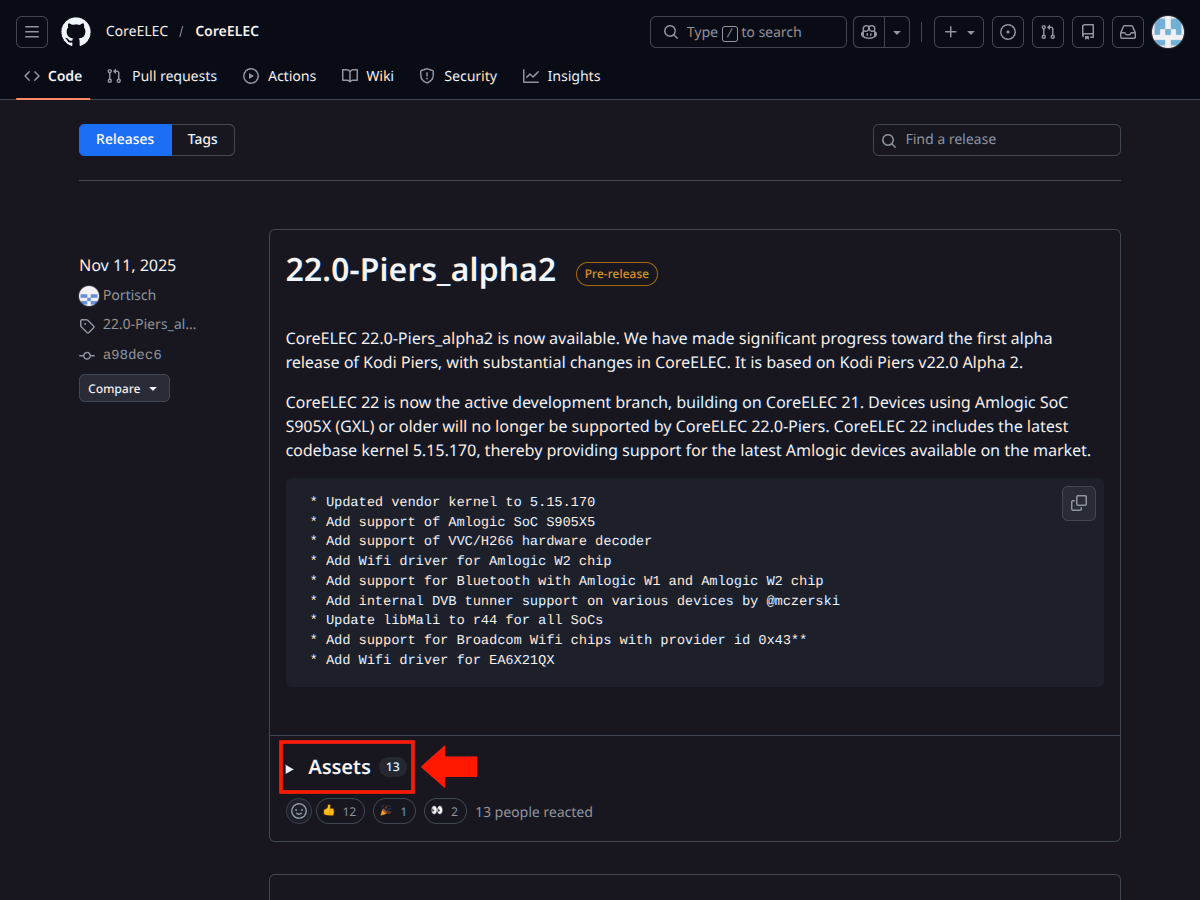This screenshot has height=900, width=1200.
Task: Select the Releases button
Action: pos(125,140)
